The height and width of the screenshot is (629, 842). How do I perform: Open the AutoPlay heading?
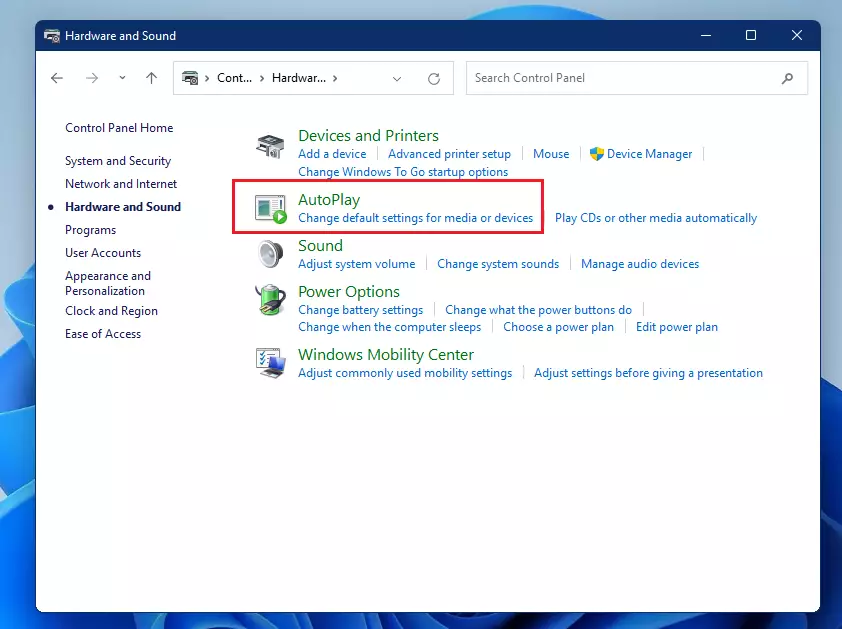pos(329,200)
